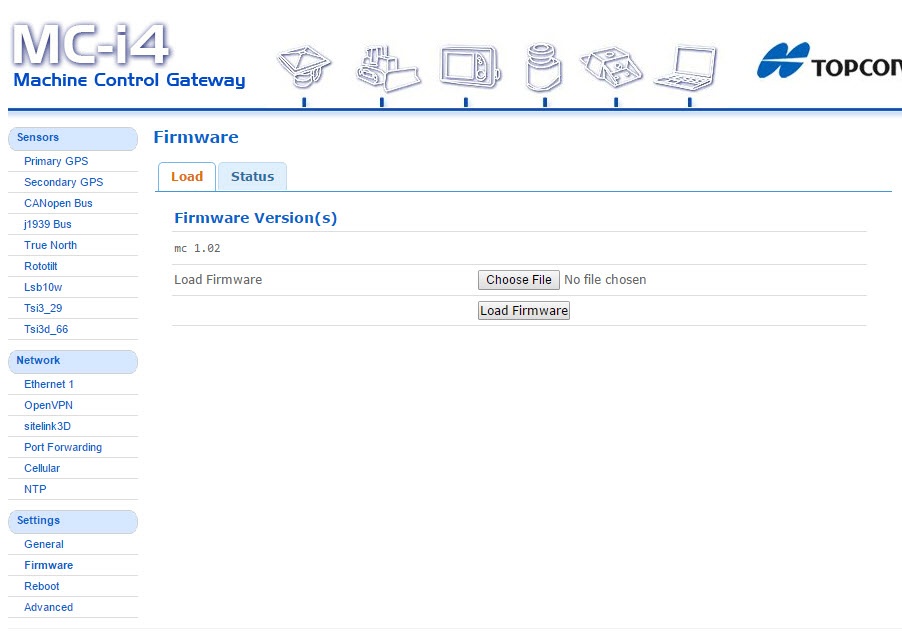The height and width of the screenshot is (637, 902).
Task: Click the Topcon logo
Action: click(830, 60)
